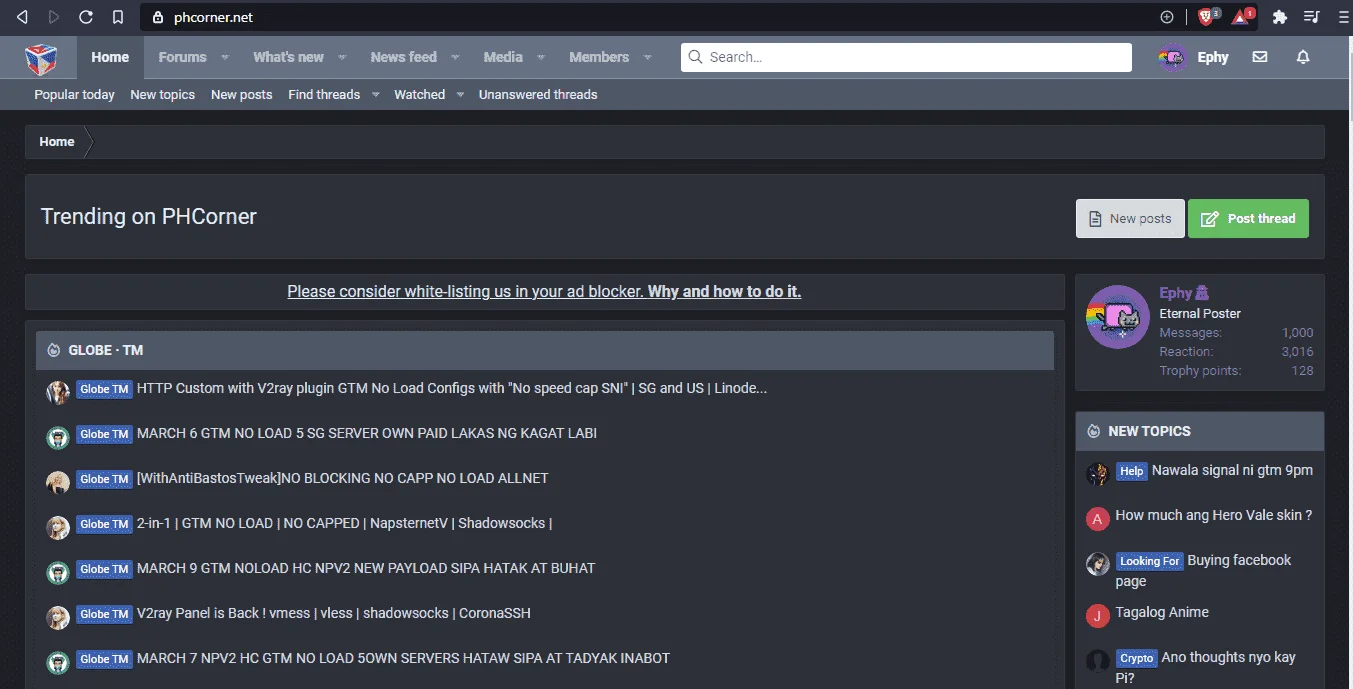
Task: Open the media playlist control icon
Action: pos(1311,17)
